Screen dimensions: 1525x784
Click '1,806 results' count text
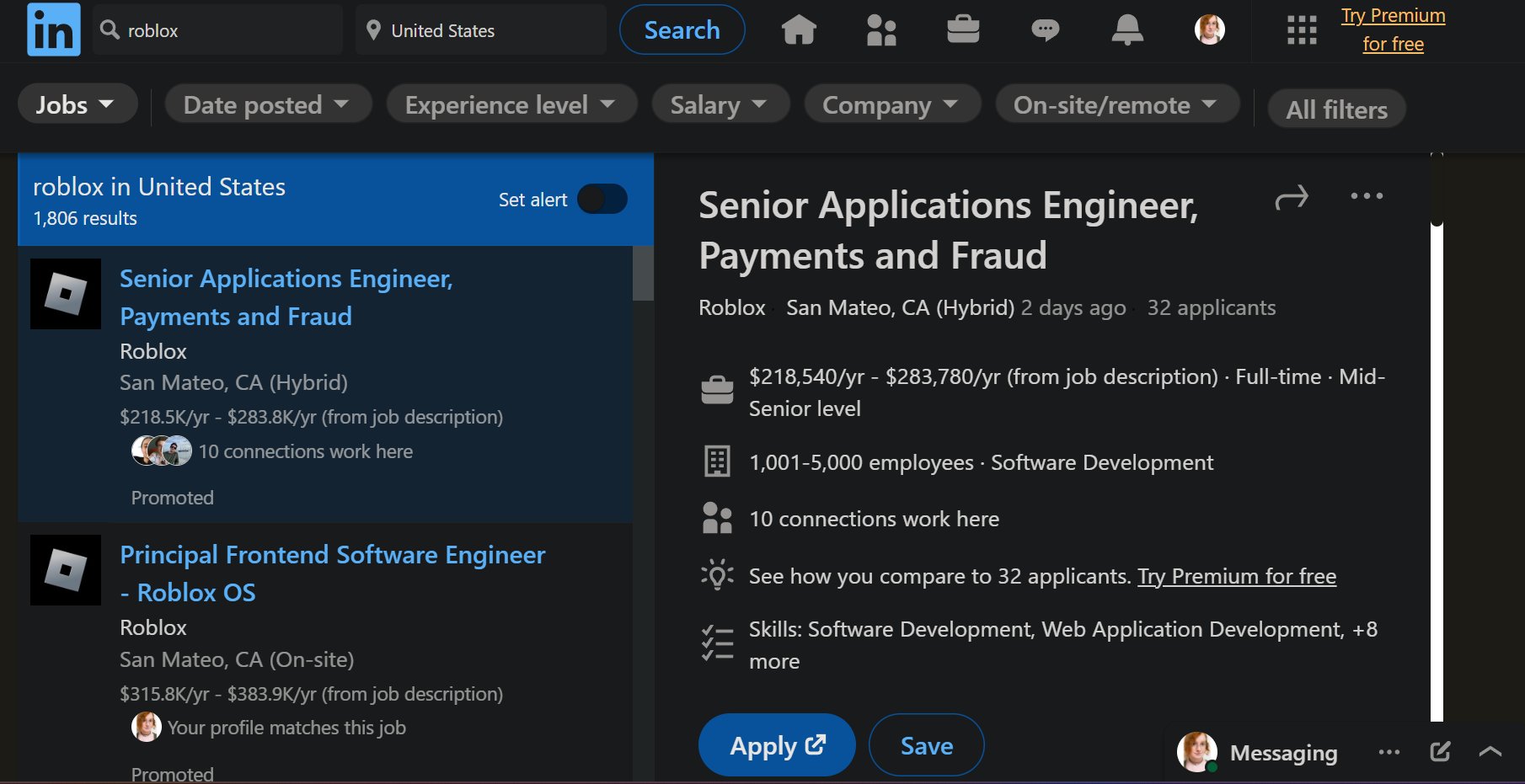(85, 218)
